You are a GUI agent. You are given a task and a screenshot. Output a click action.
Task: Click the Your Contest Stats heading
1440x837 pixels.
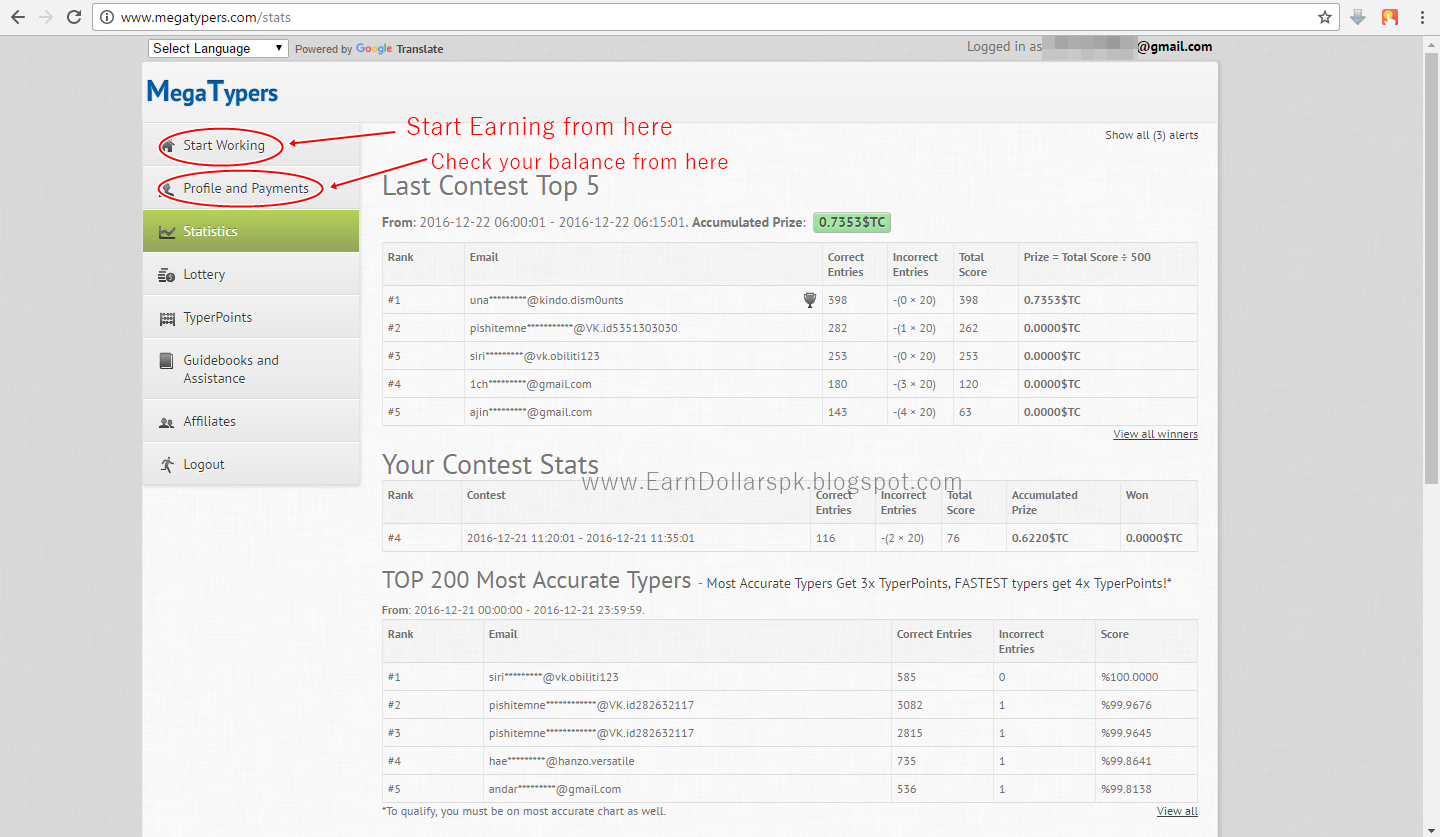pos(490,465)
